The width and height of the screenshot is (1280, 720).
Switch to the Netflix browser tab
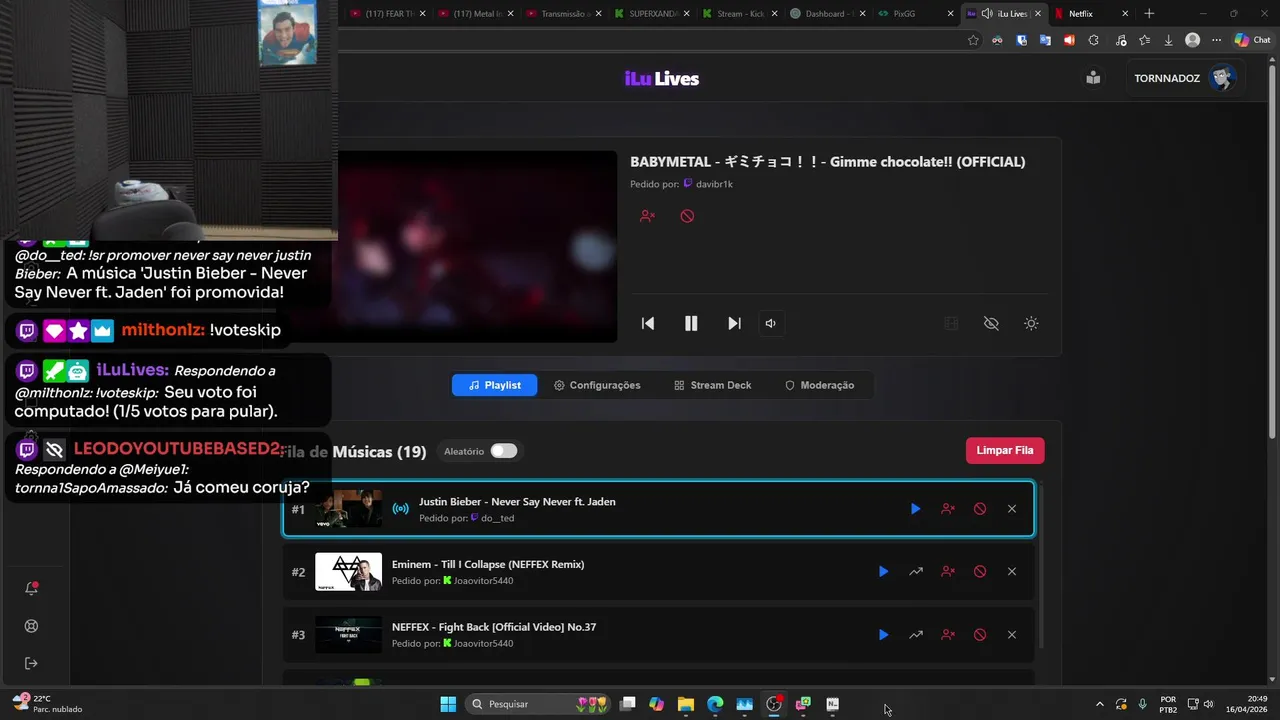1092,14
